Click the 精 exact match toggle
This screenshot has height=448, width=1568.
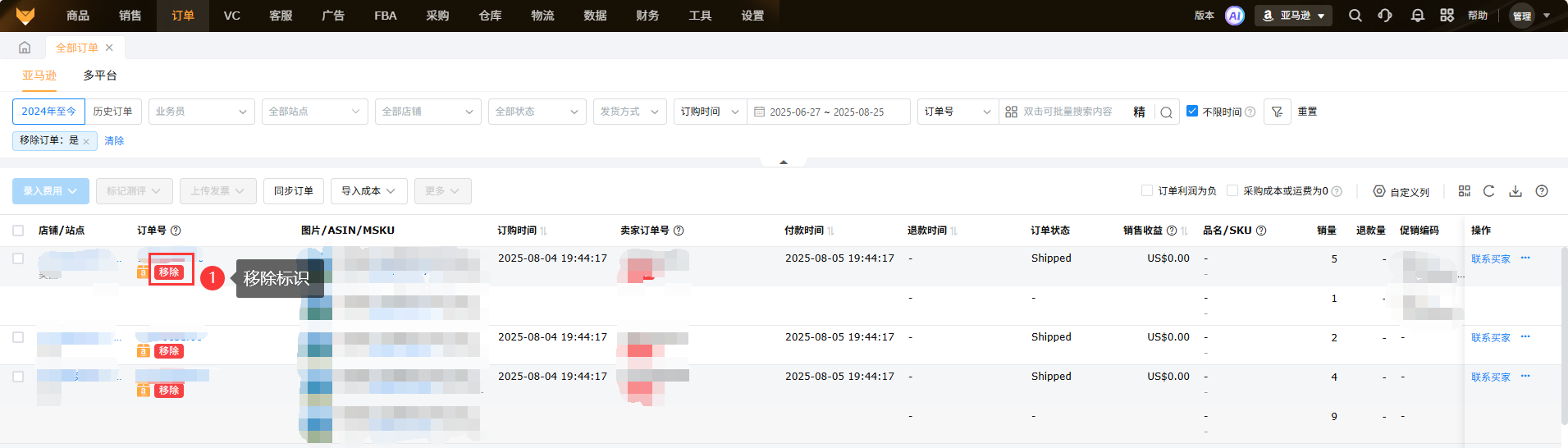[1139, 112]
